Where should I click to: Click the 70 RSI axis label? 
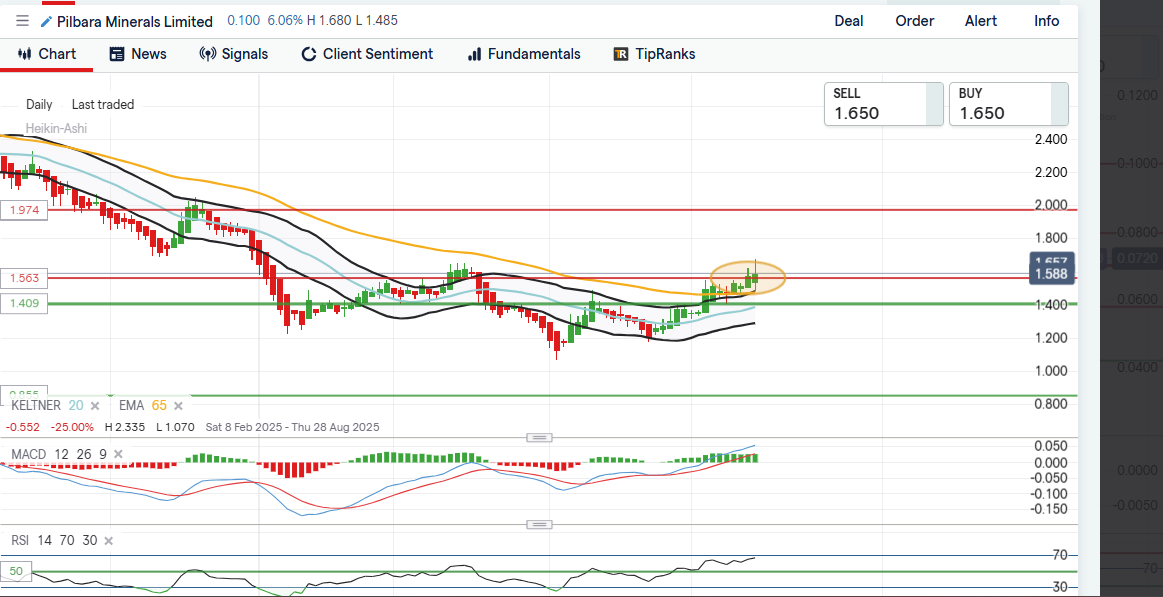pyautogui.click(x=1061, y=555)
